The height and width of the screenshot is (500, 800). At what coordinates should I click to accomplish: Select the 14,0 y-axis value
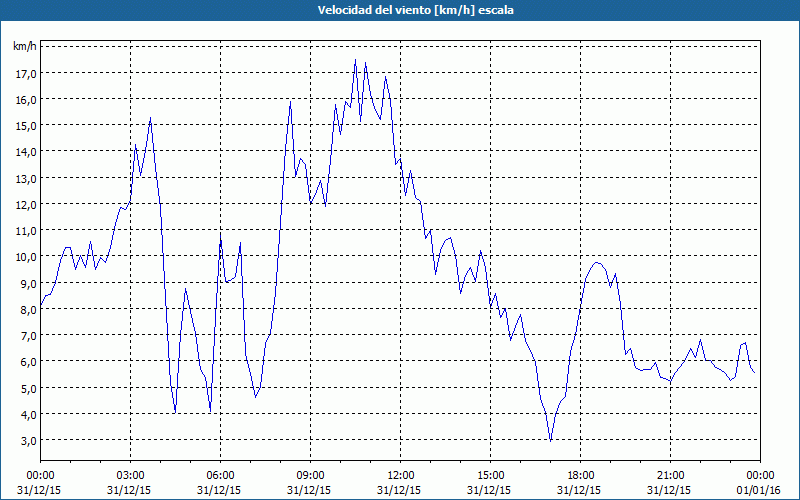pos(26,152)
